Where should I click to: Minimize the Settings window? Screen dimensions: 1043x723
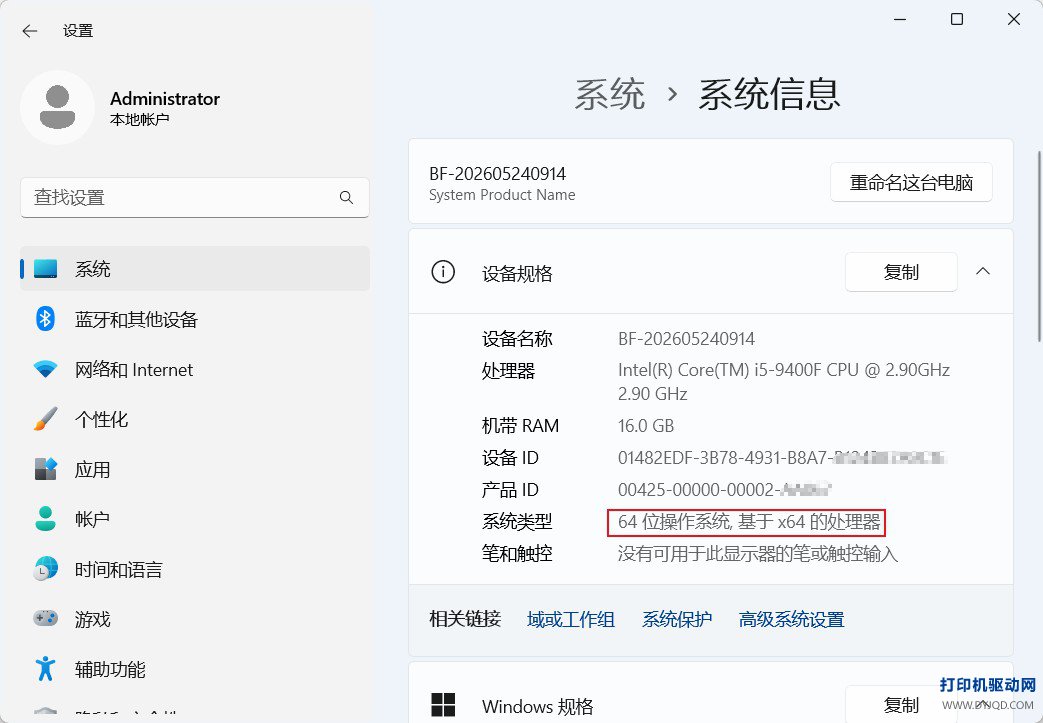(900, 19)
